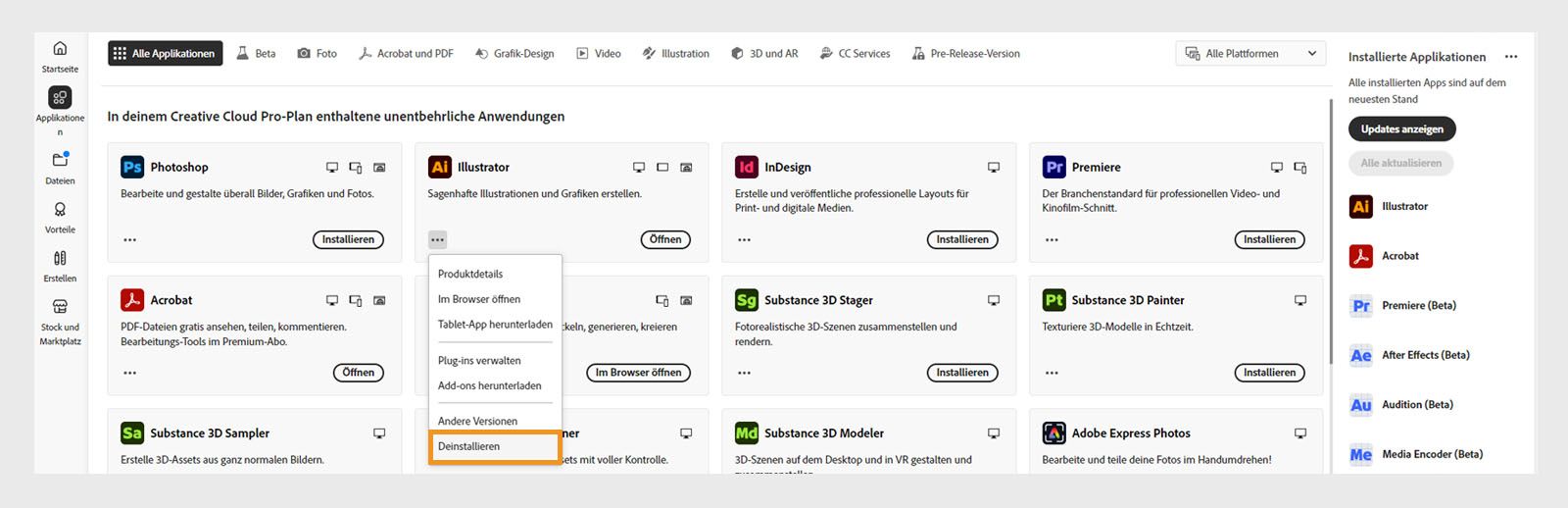Click Öffnen on Illustrator card
The image size is (1568, 508).
coord(665,239)
